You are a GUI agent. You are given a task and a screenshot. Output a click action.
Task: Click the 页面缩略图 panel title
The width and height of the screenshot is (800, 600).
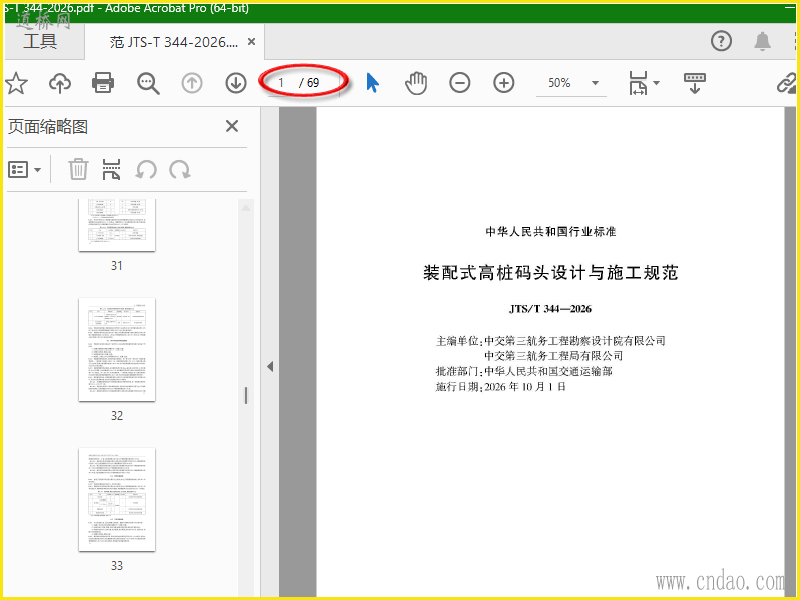coord(48,127)
